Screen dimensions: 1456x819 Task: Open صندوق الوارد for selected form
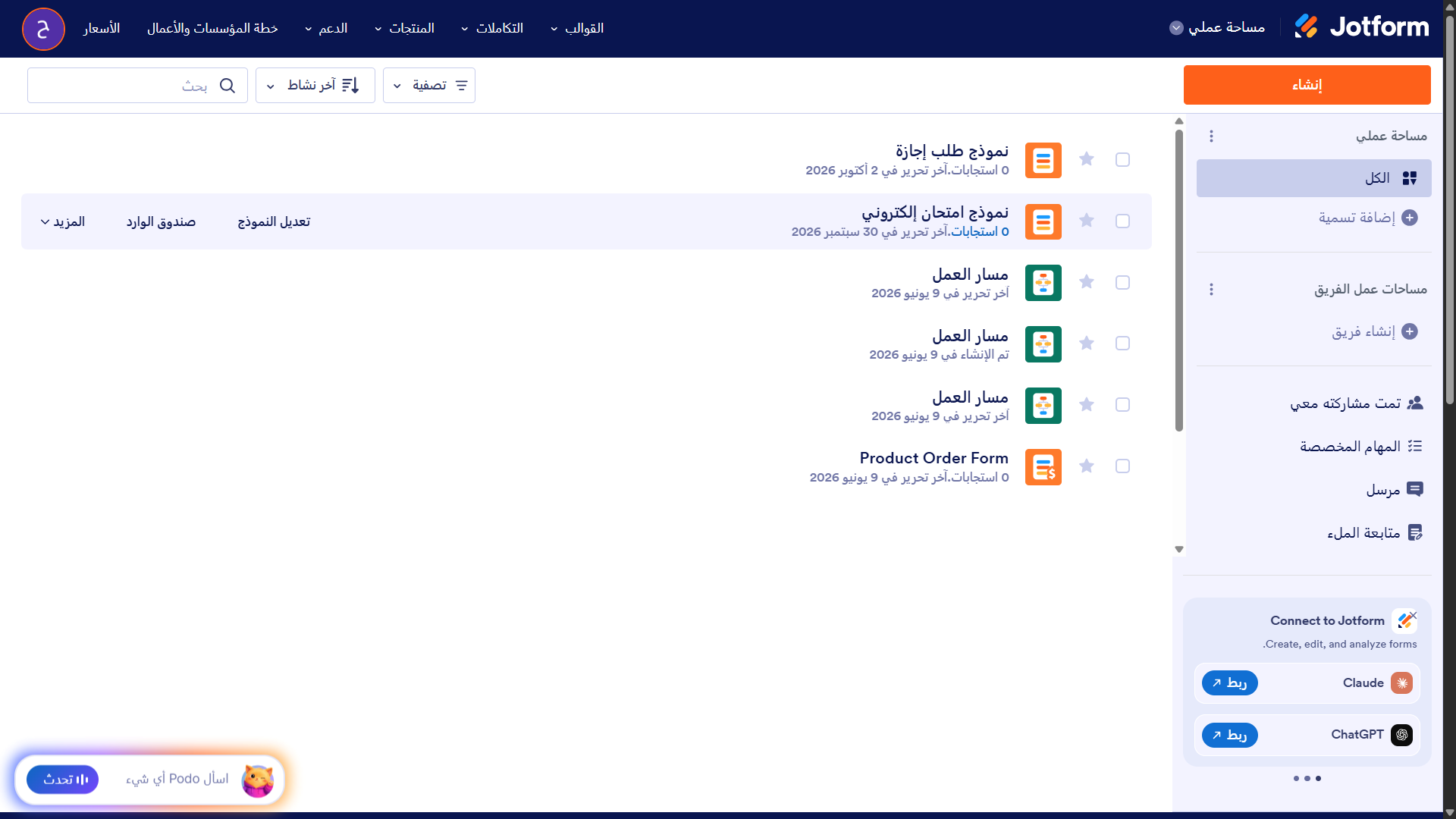point(161,221)
